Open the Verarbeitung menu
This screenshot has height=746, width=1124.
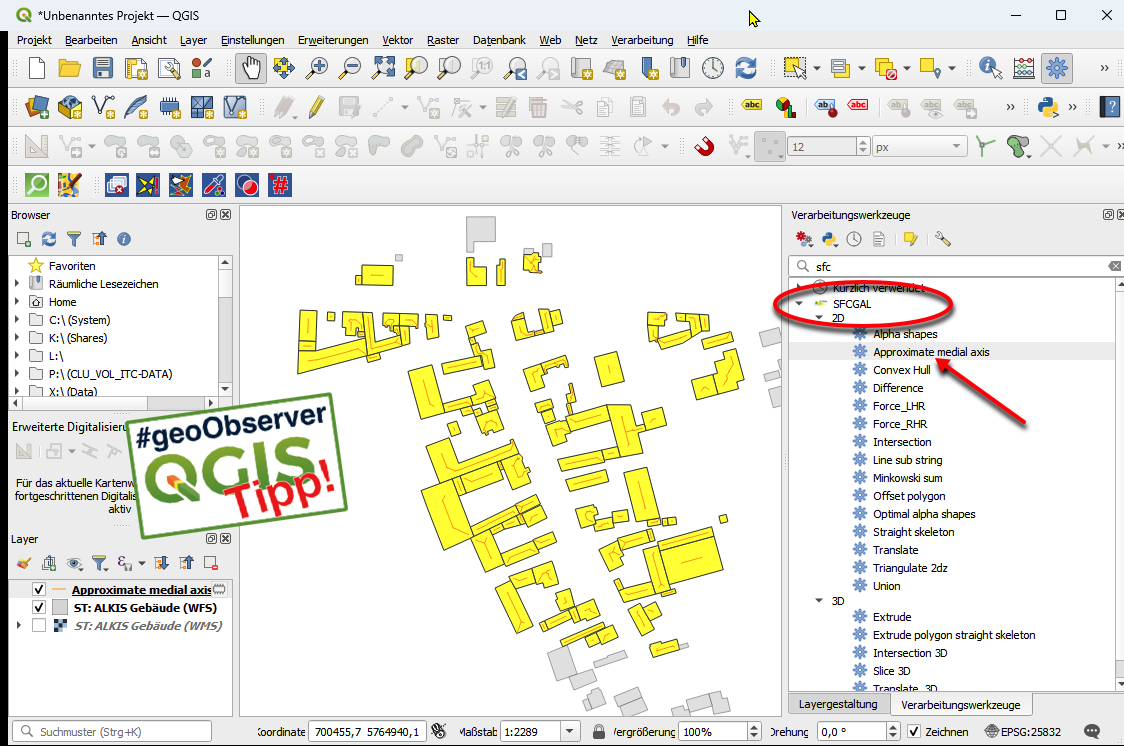pyautogui.click(x=642, y=40)
